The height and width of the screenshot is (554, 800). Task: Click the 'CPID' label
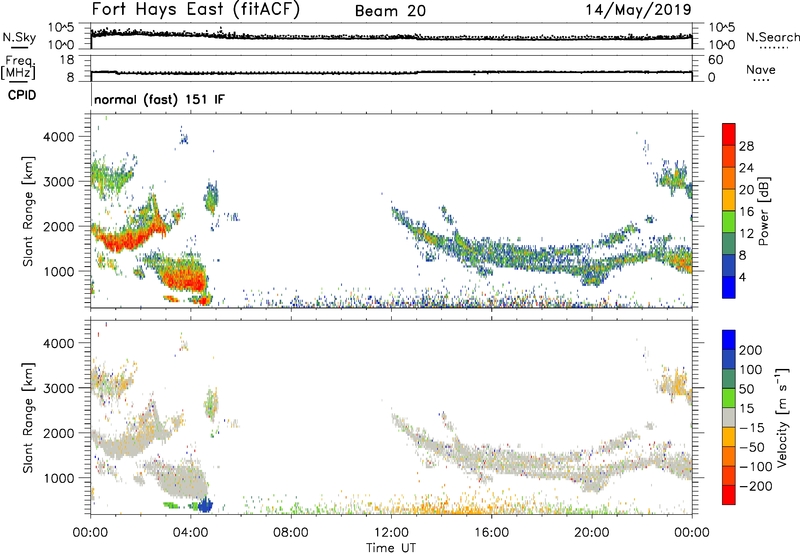(x=22, y=95)
